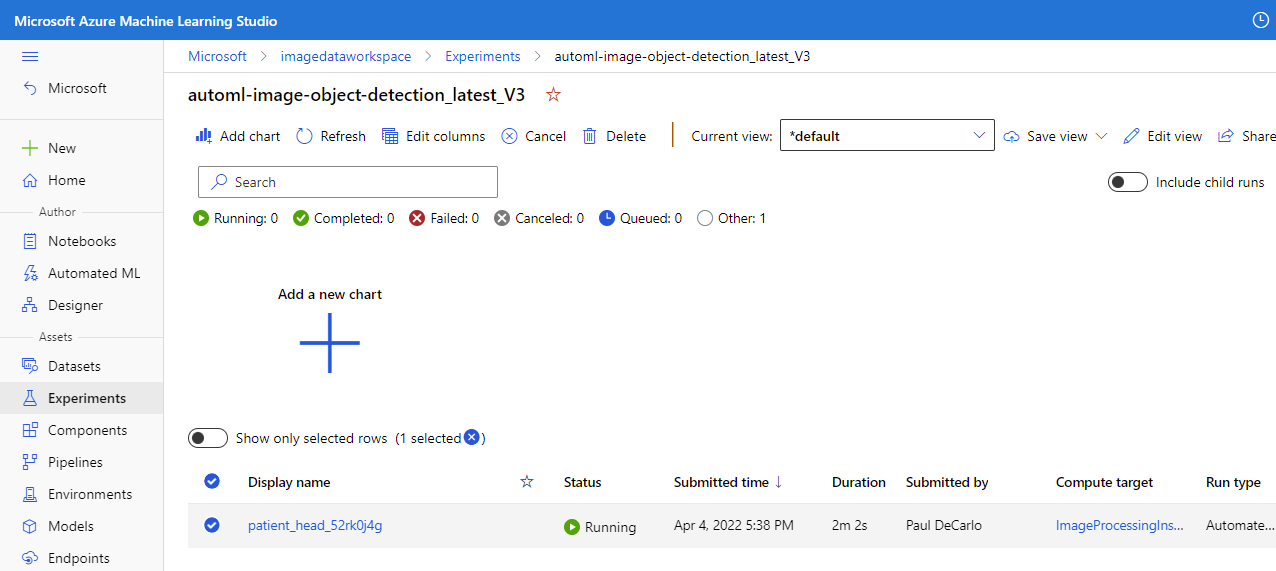The height and width of the screenshot is (571, 1276).
Task: Open ImageProcessingIns compute target link
Action: 1120,526
